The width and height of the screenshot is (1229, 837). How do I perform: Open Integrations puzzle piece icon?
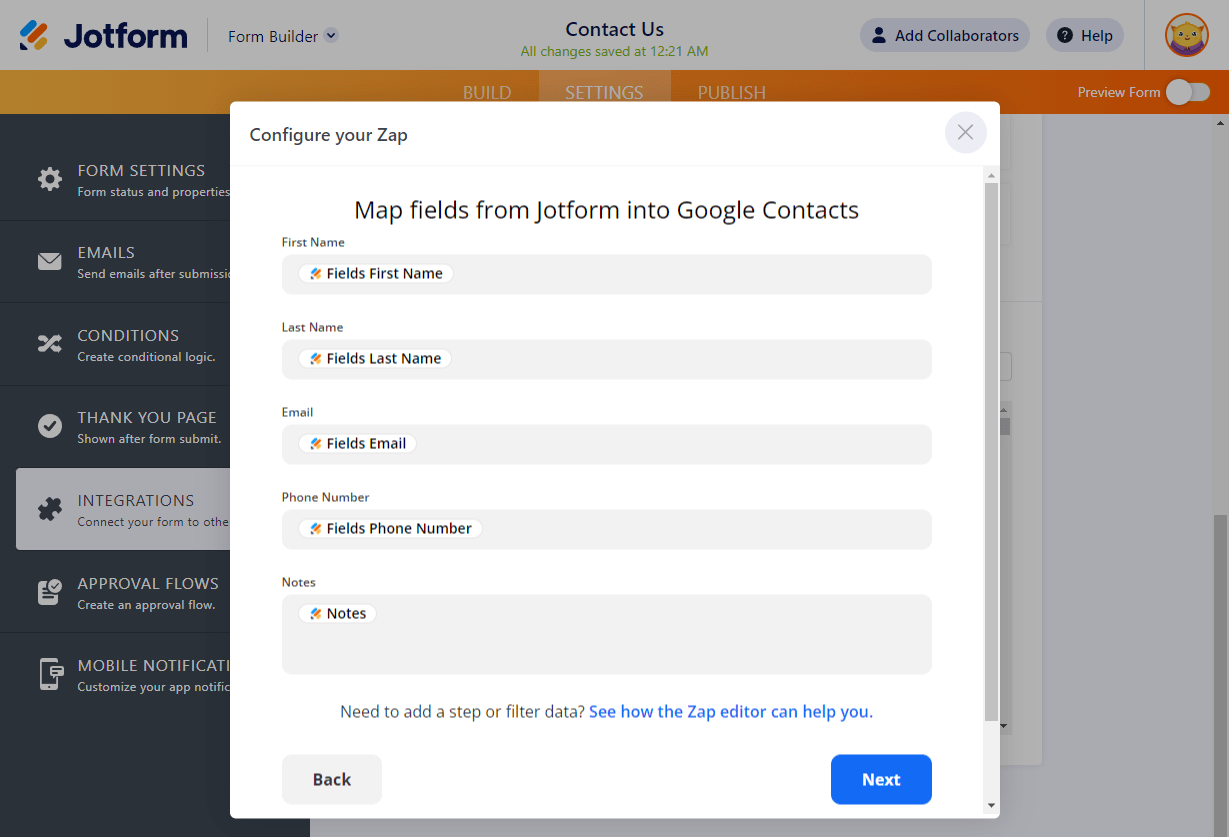(x=49, y=509)
